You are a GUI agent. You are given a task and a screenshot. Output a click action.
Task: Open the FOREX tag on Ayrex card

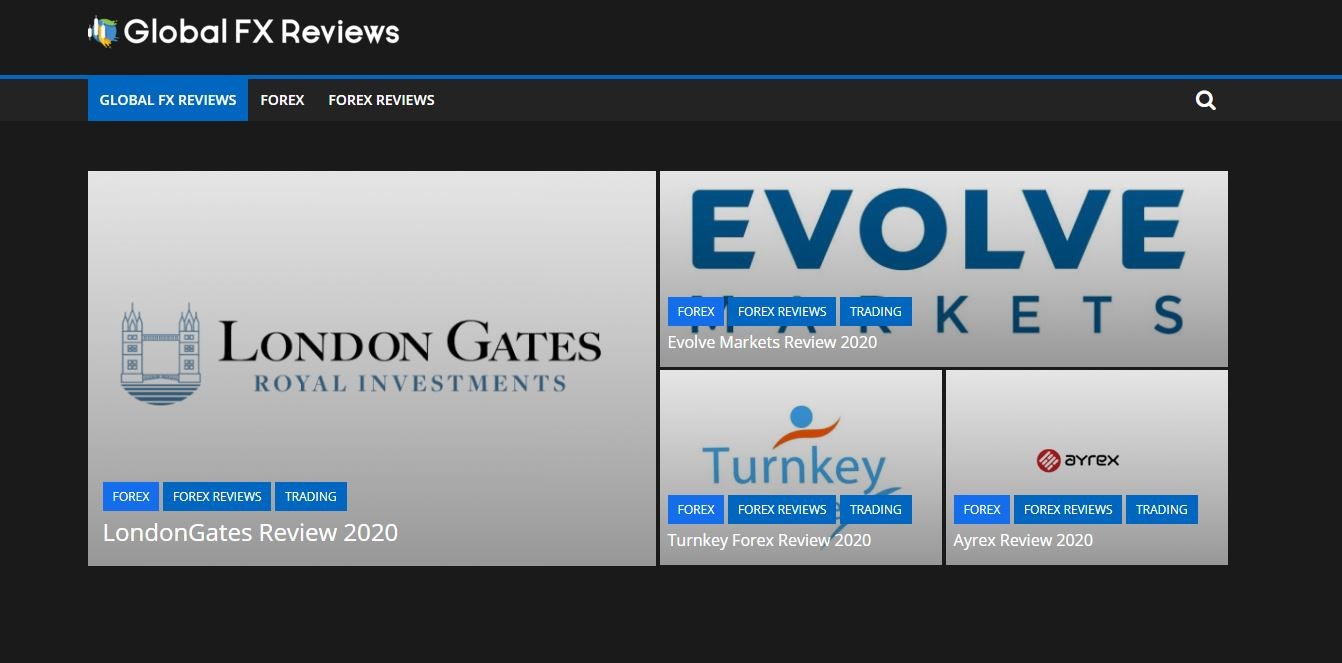tap(982, 509)
